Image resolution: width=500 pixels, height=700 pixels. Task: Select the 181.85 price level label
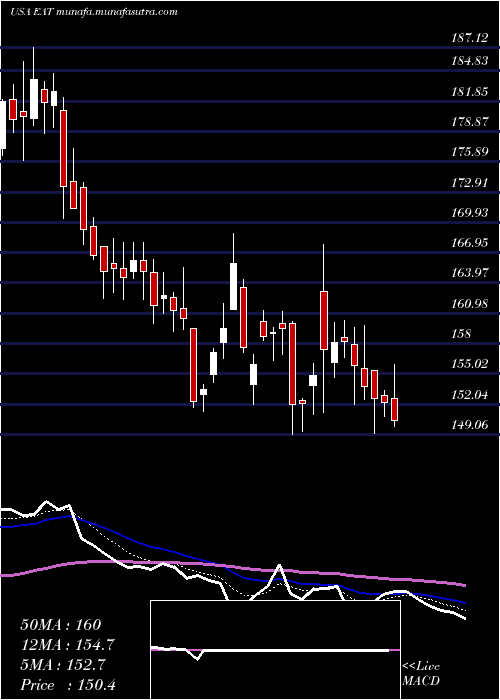(470, 92)
